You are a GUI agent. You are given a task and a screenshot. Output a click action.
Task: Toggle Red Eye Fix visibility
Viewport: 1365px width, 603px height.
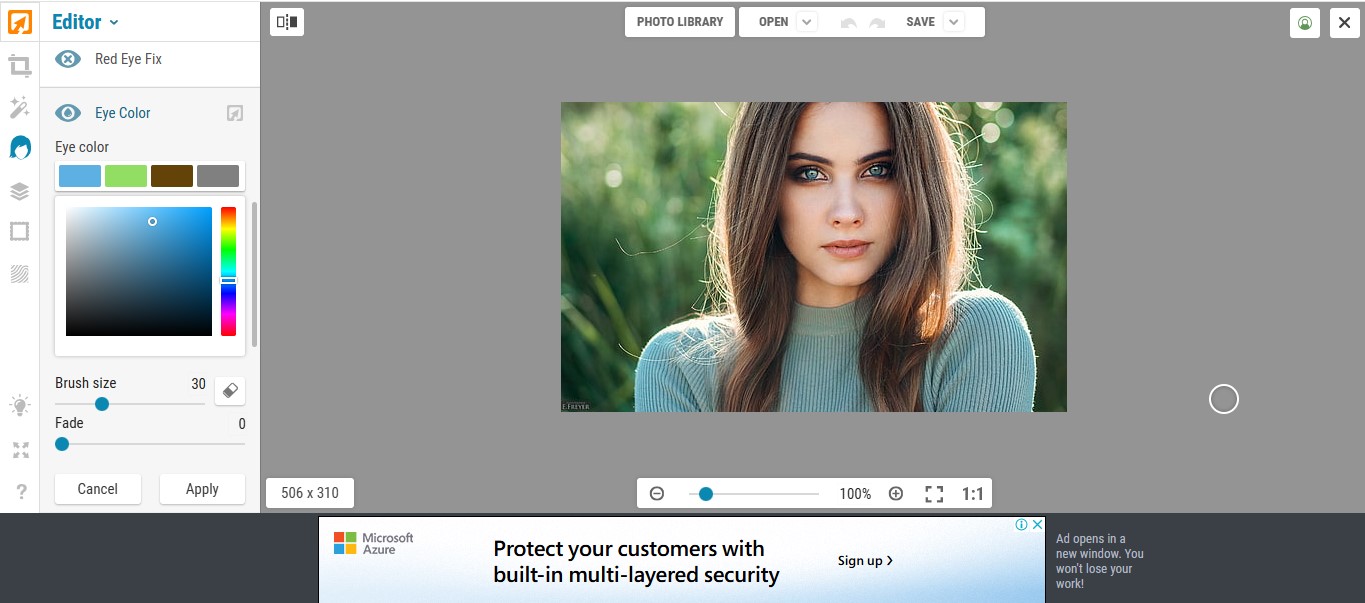[68, 58]
